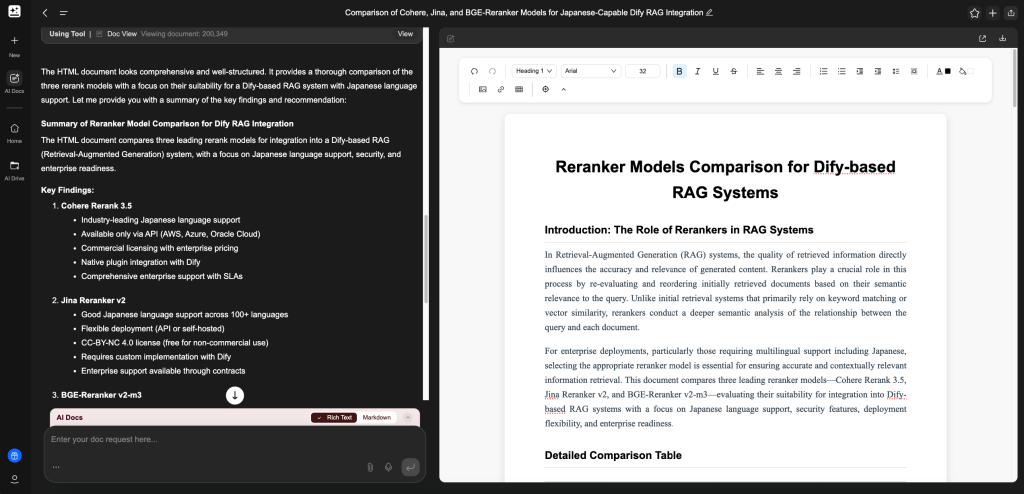
Task: Click the plus icon in top right
Action: click(x=993, y=13)
